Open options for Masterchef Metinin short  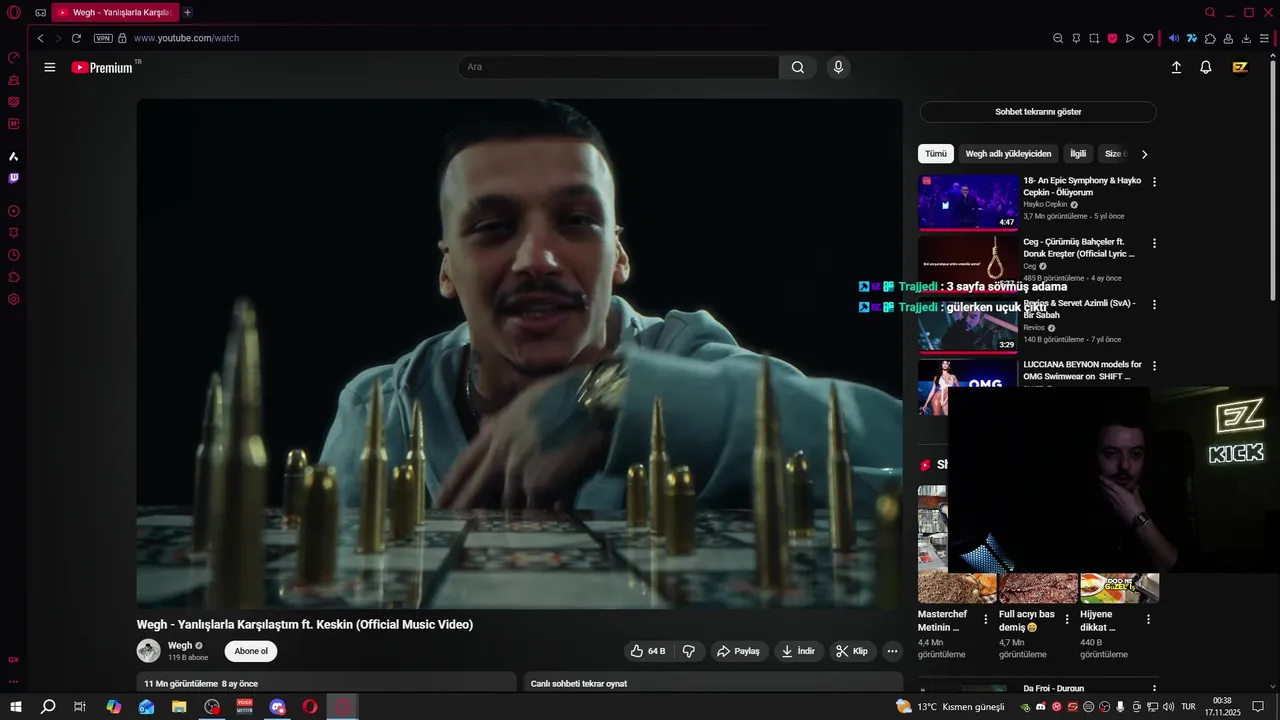[986, 619]
